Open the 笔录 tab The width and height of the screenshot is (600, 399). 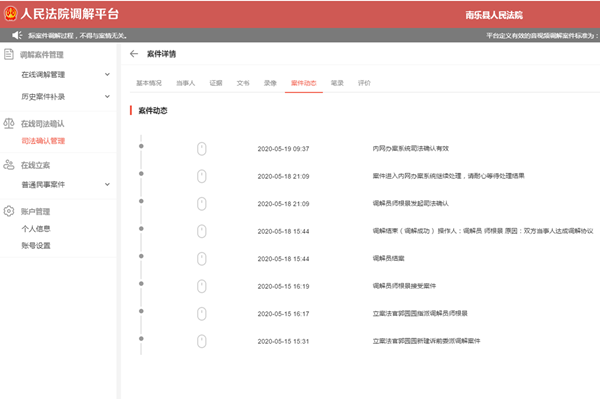tap(337, 83)
